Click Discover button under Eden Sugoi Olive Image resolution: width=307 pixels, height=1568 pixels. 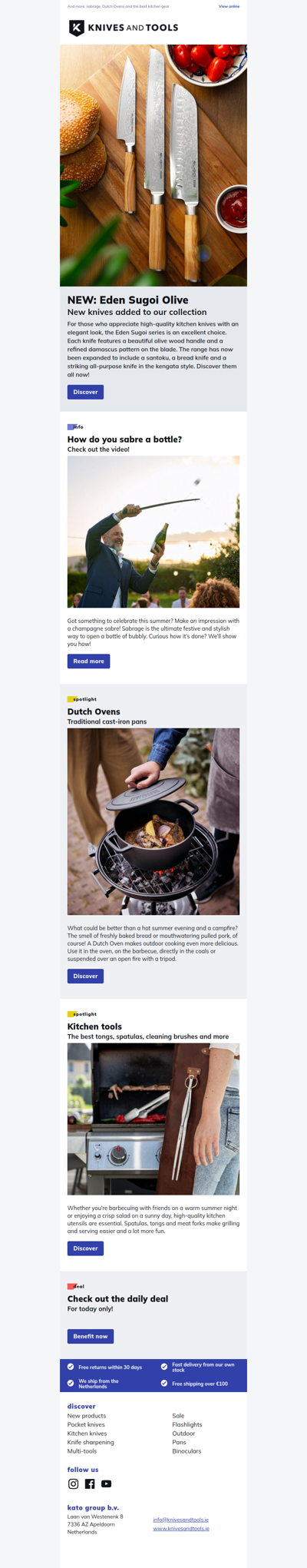(85, 392)
